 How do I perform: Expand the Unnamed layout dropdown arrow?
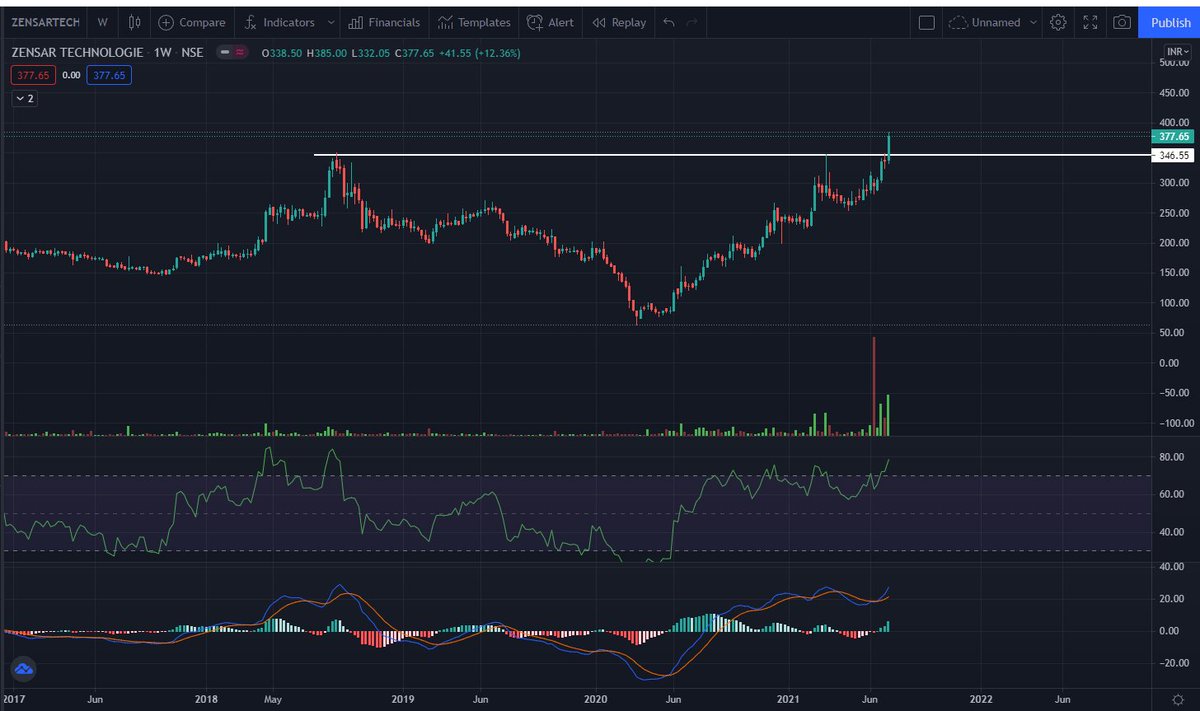[1033, 22]
